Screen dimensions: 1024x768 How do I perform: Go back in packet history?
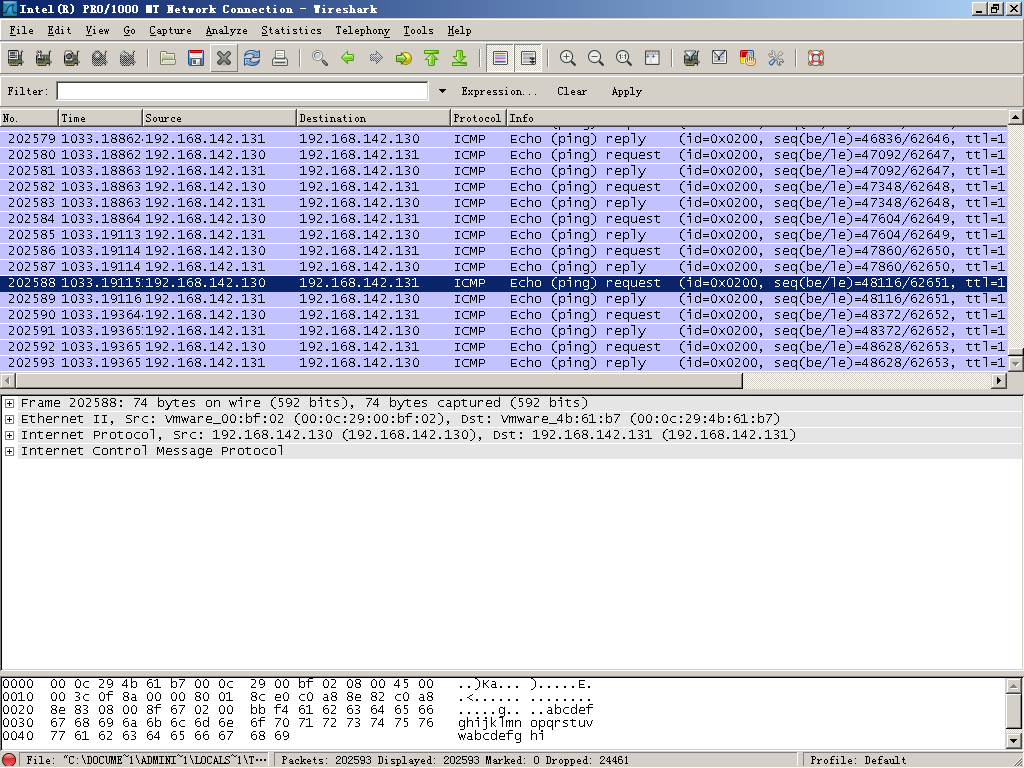348,58
